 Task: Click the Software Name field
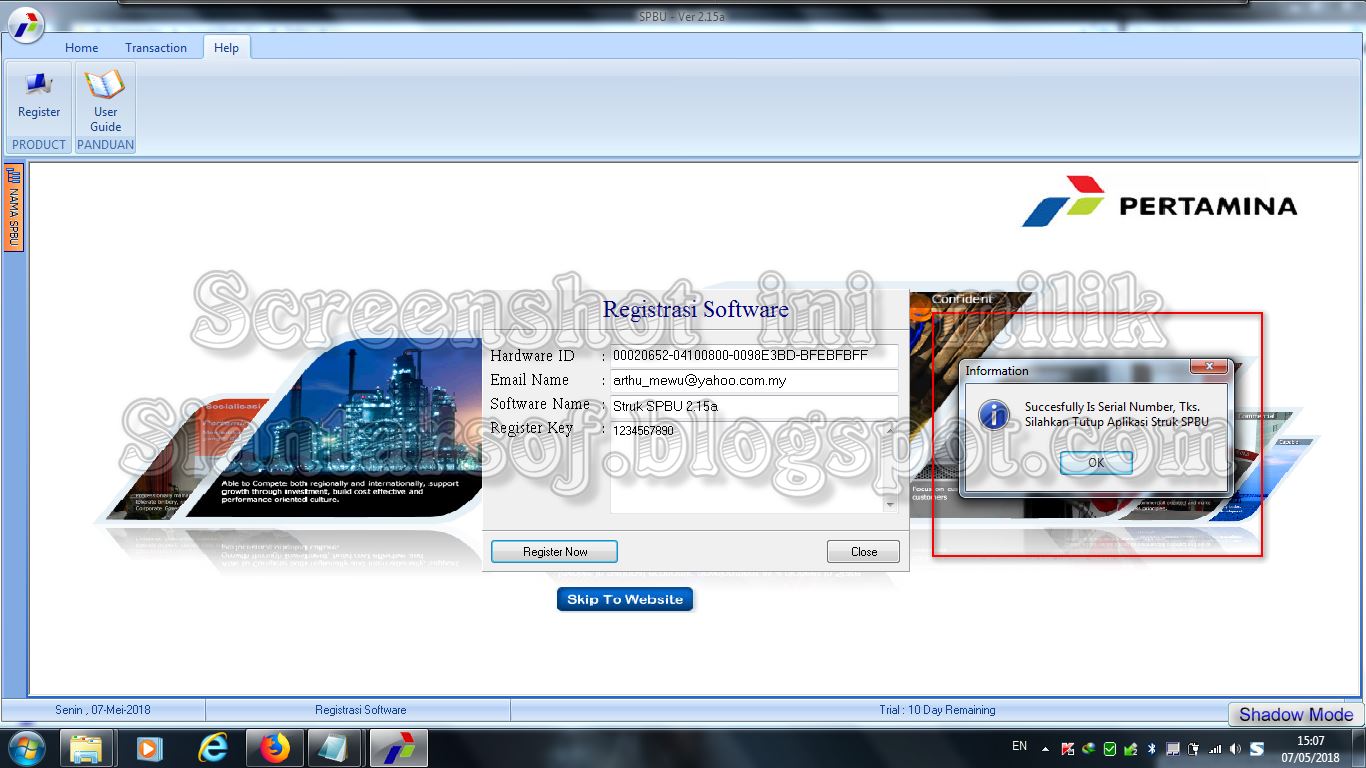[753, 406]
